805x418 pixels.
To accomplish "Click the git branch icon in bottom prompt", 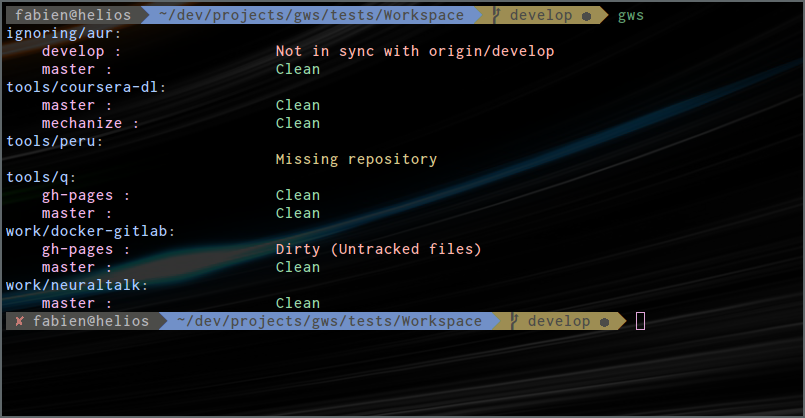I will [x=514, y=321].
